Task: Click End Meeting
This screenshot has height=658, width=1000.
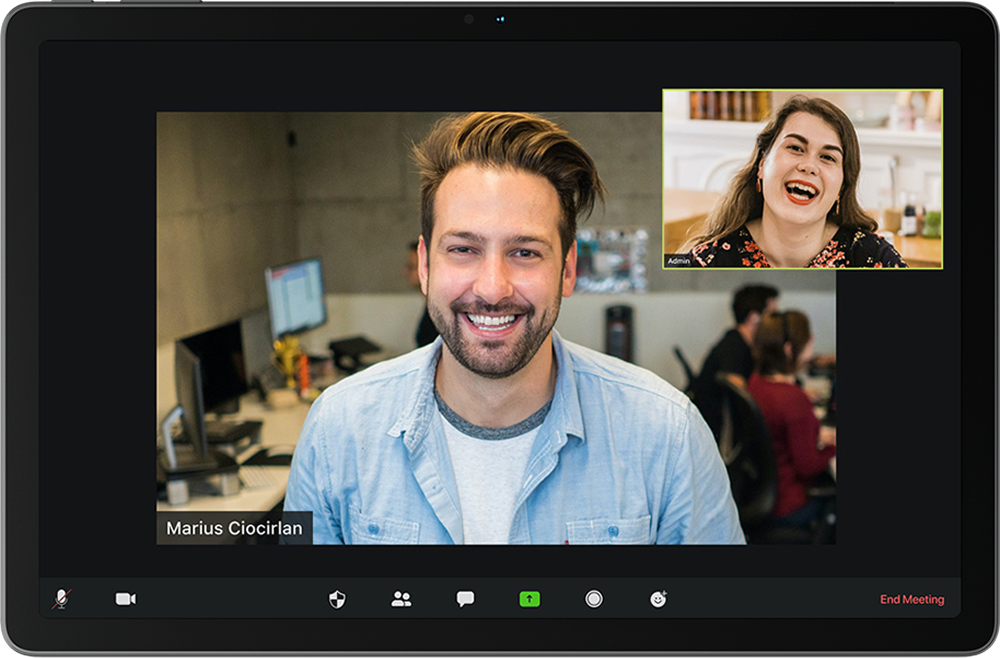Action: point(912,599)
